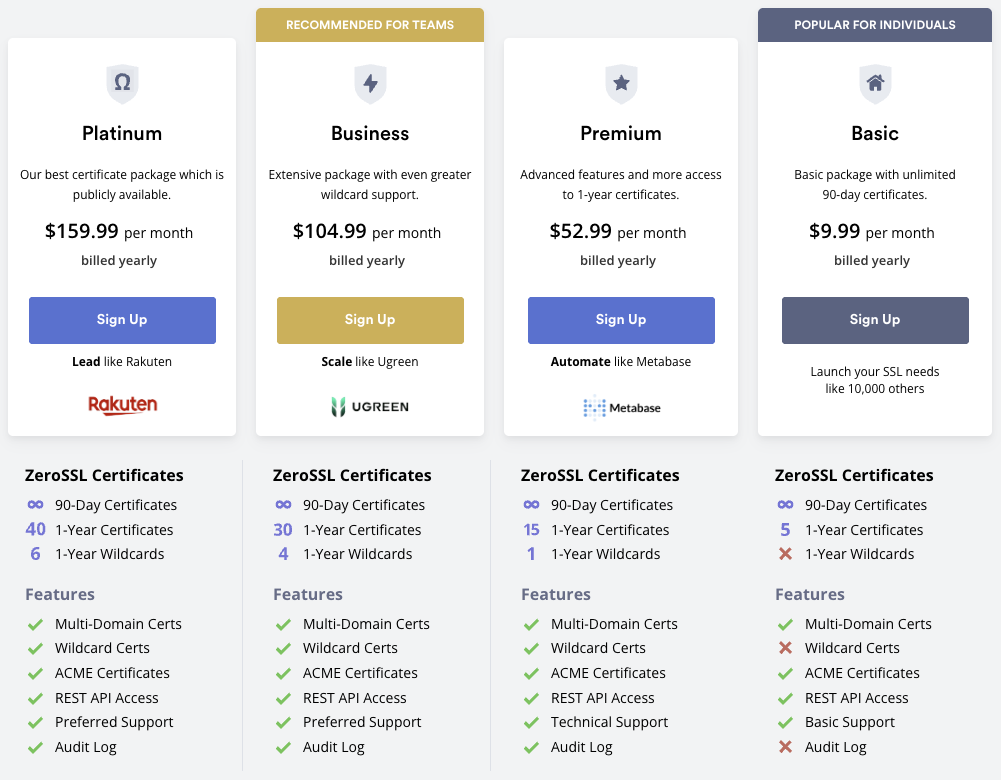Expand the Basic Features section header

(x=810, y=594)
